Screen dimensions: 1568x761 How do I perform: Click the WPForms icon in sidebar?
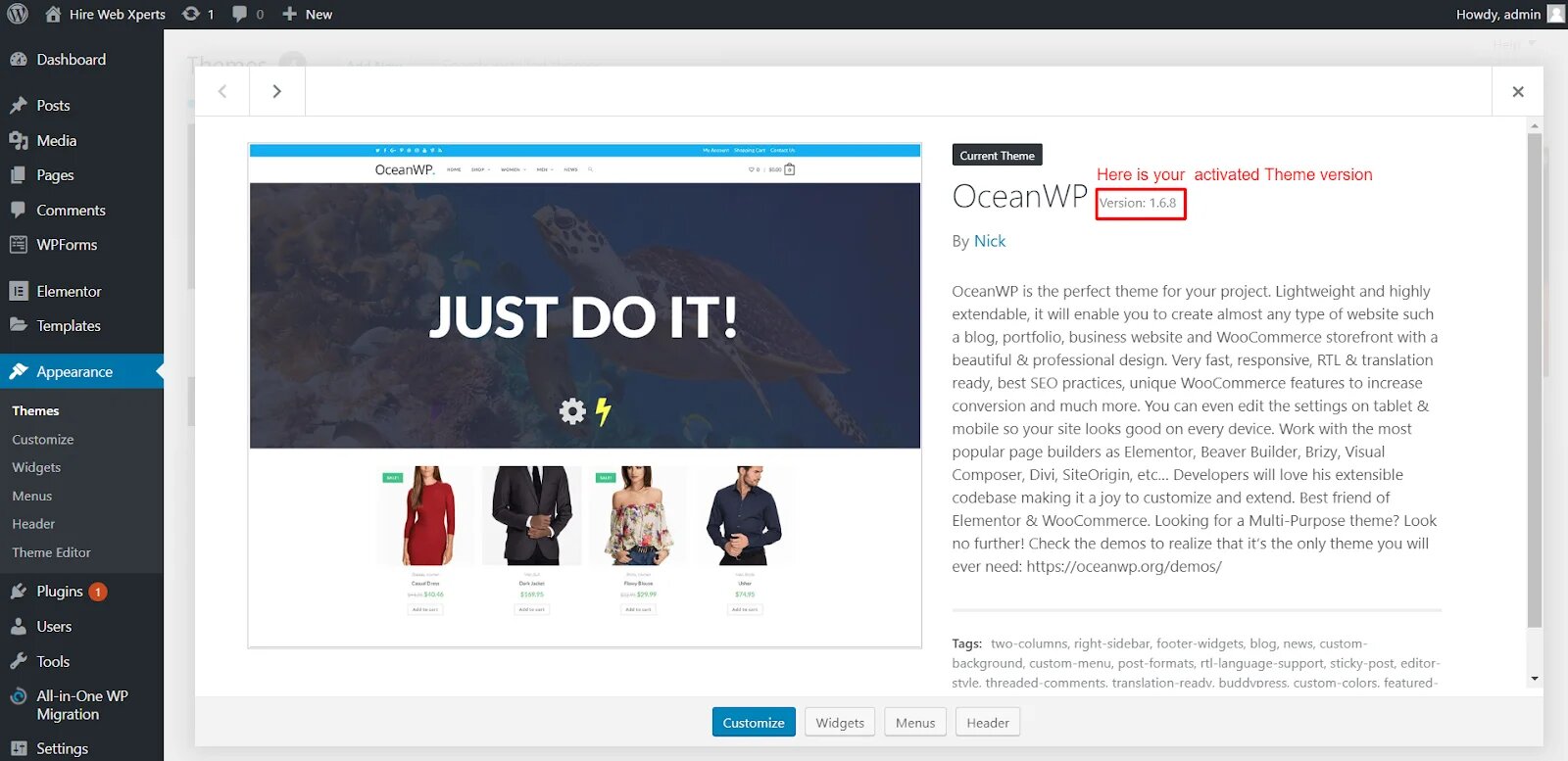pyautogui.click(x=19, y=244)
